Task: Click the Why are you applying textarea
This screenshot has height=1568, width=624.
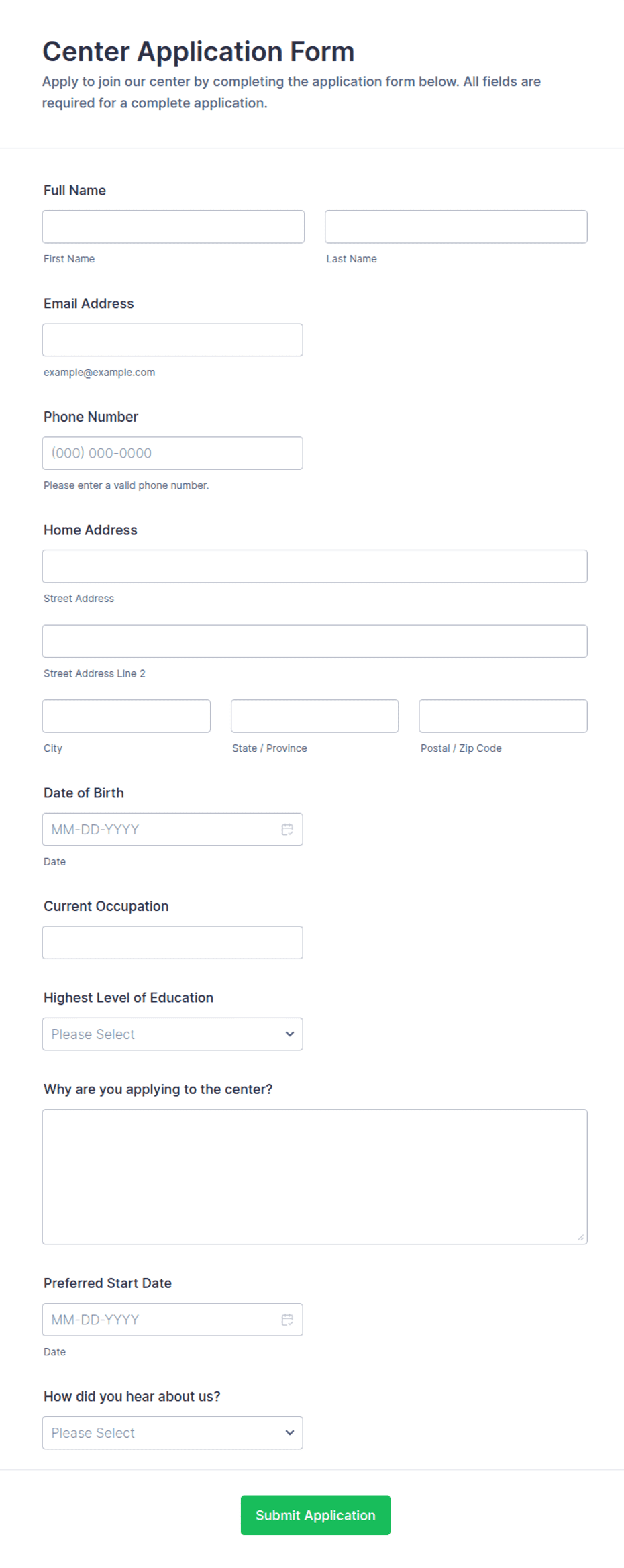Action: [315, 1177]
